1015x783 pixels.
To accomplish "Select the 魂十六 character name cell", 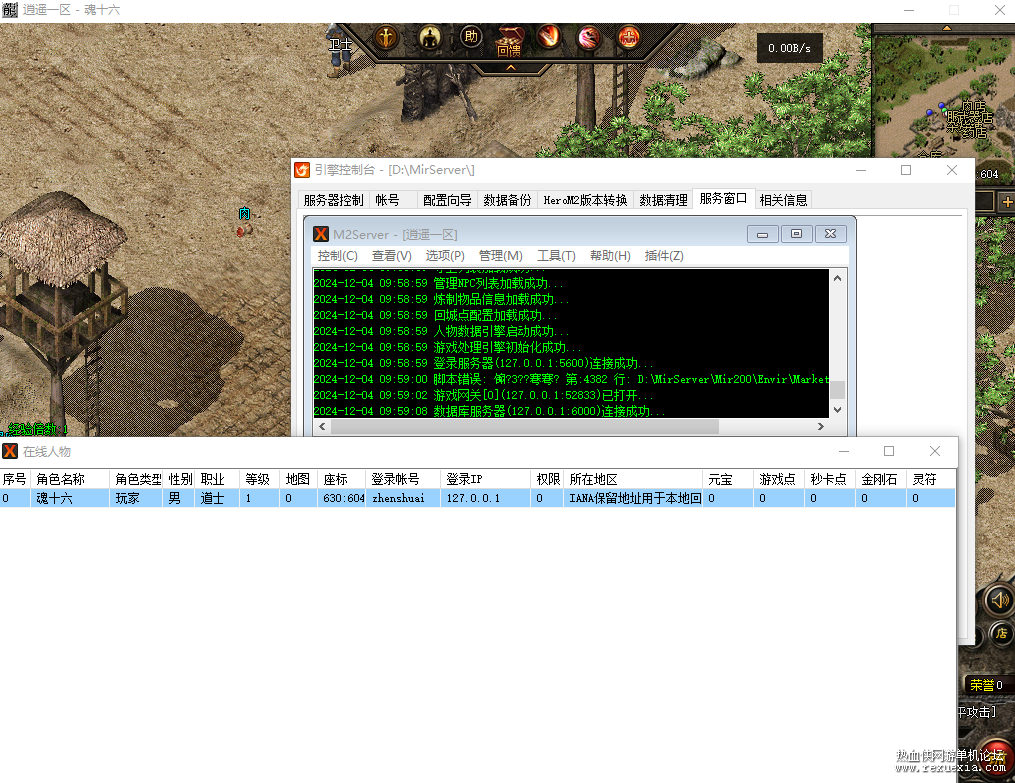I will pos(70,498).
